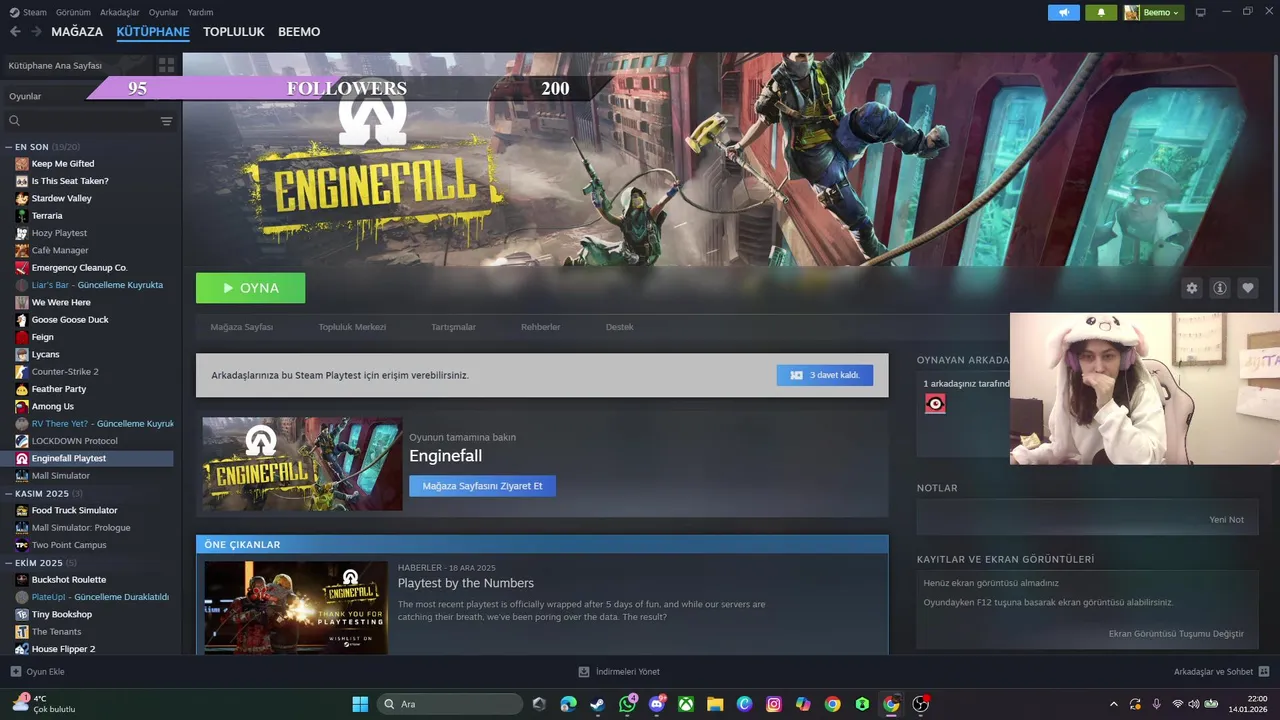Open Enginefall game settings gear
The width and height of the screenshot is (1280, 720).
(x=1192, y=288)
